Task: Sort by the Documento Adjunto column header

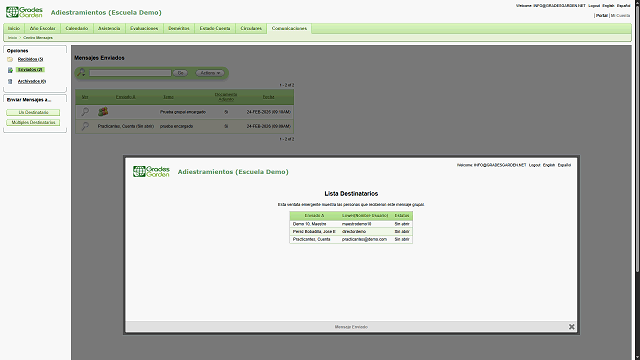Action: click(x=226, y=97)
